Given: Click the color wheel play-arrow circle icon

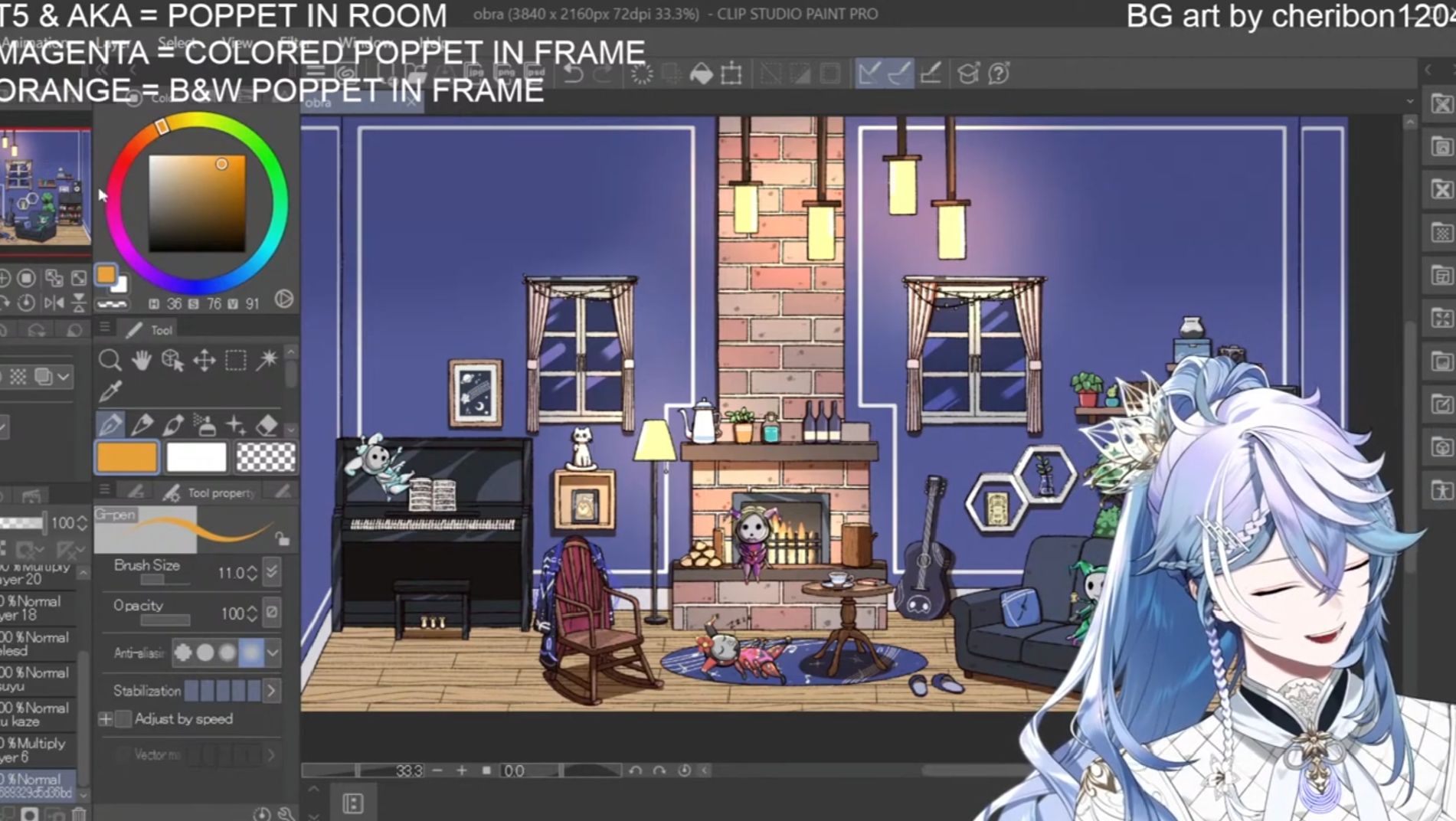Looking at the screenshot, I should point(284,299).
